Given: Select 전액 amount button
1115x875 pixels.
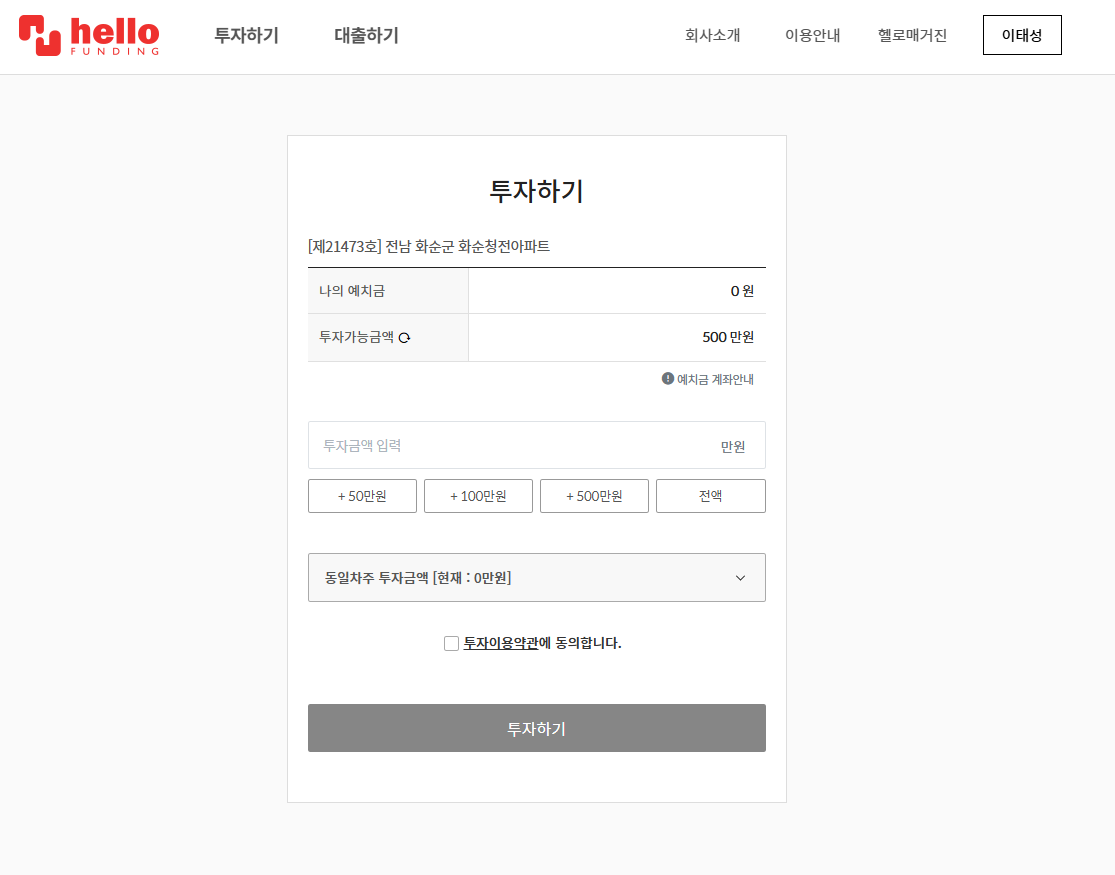Looking at the screenshot, I should (710, 496).
